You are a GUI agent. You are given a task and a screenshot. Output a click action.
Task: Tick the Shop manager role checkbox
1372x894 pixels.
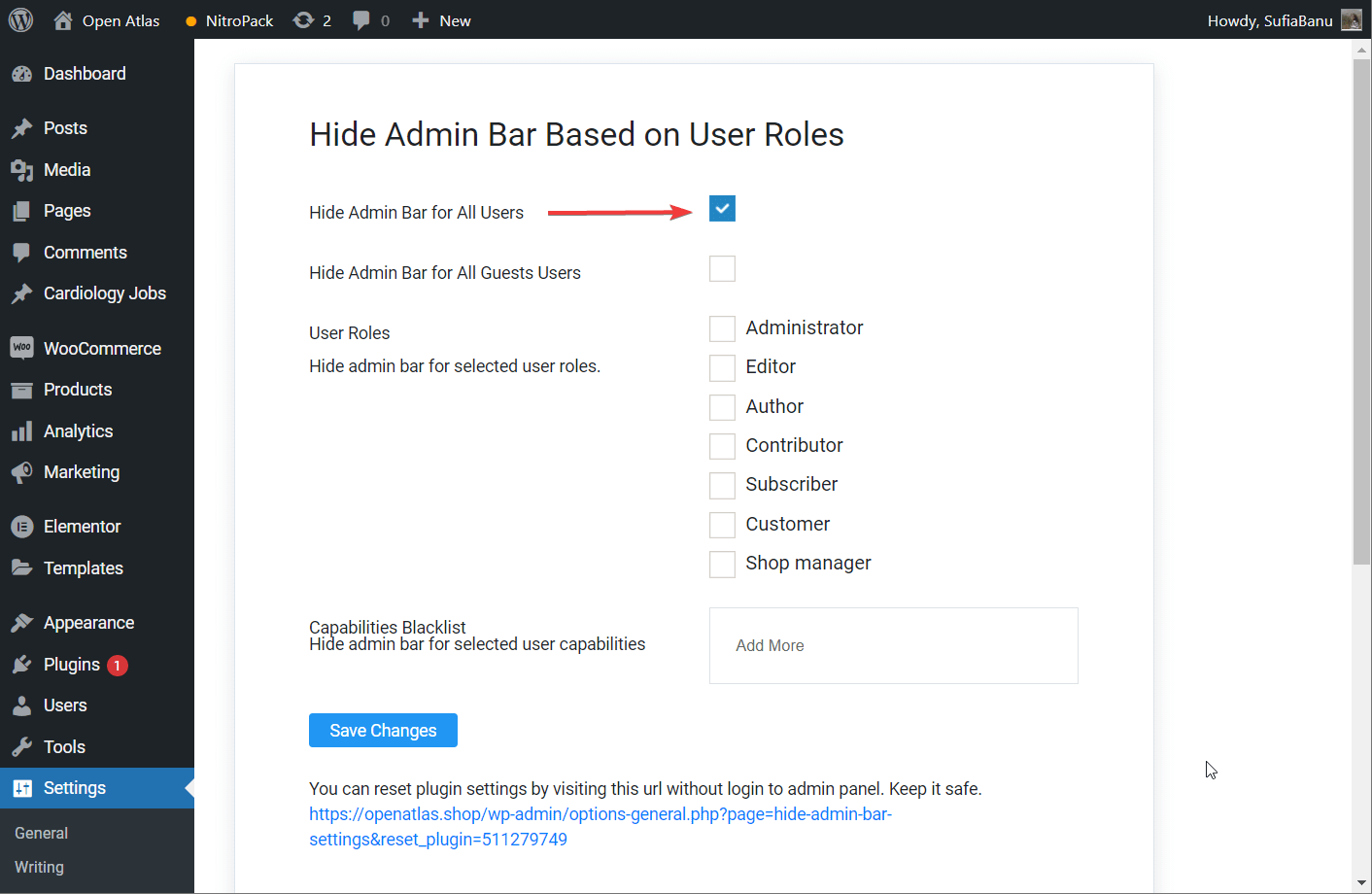click(722, 564)
